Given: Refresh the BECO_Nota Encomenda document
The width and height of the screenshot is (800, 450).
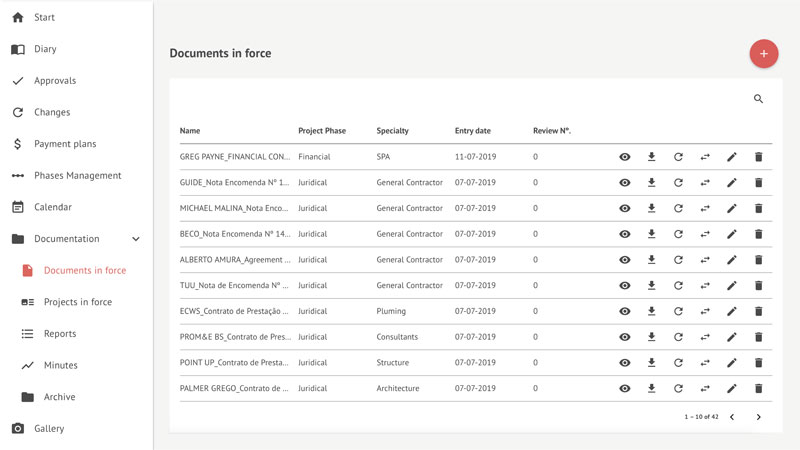Looking at the screenshot, I should 678,234.
